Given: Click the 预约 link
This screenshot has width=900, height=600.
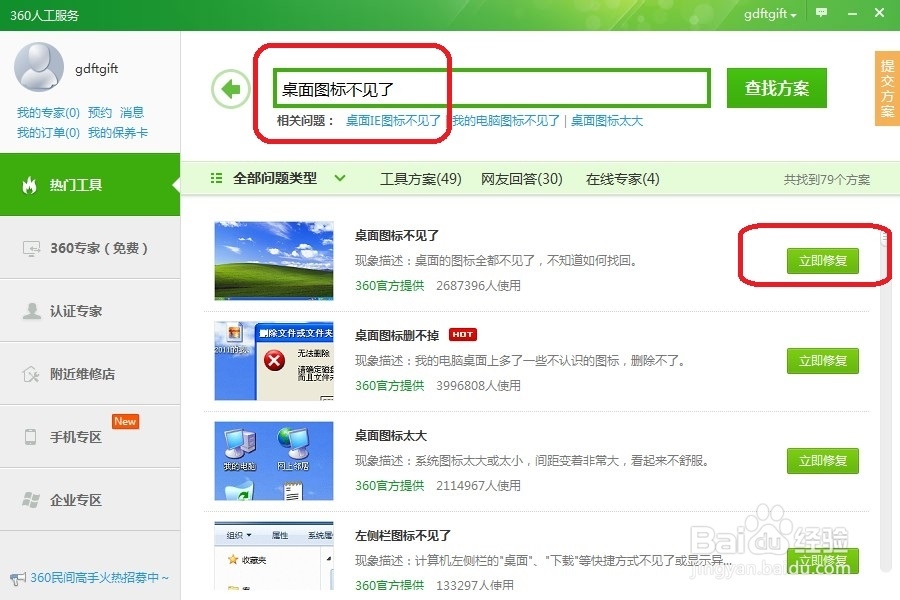Looking at the screenshot, I should (100, 113).
